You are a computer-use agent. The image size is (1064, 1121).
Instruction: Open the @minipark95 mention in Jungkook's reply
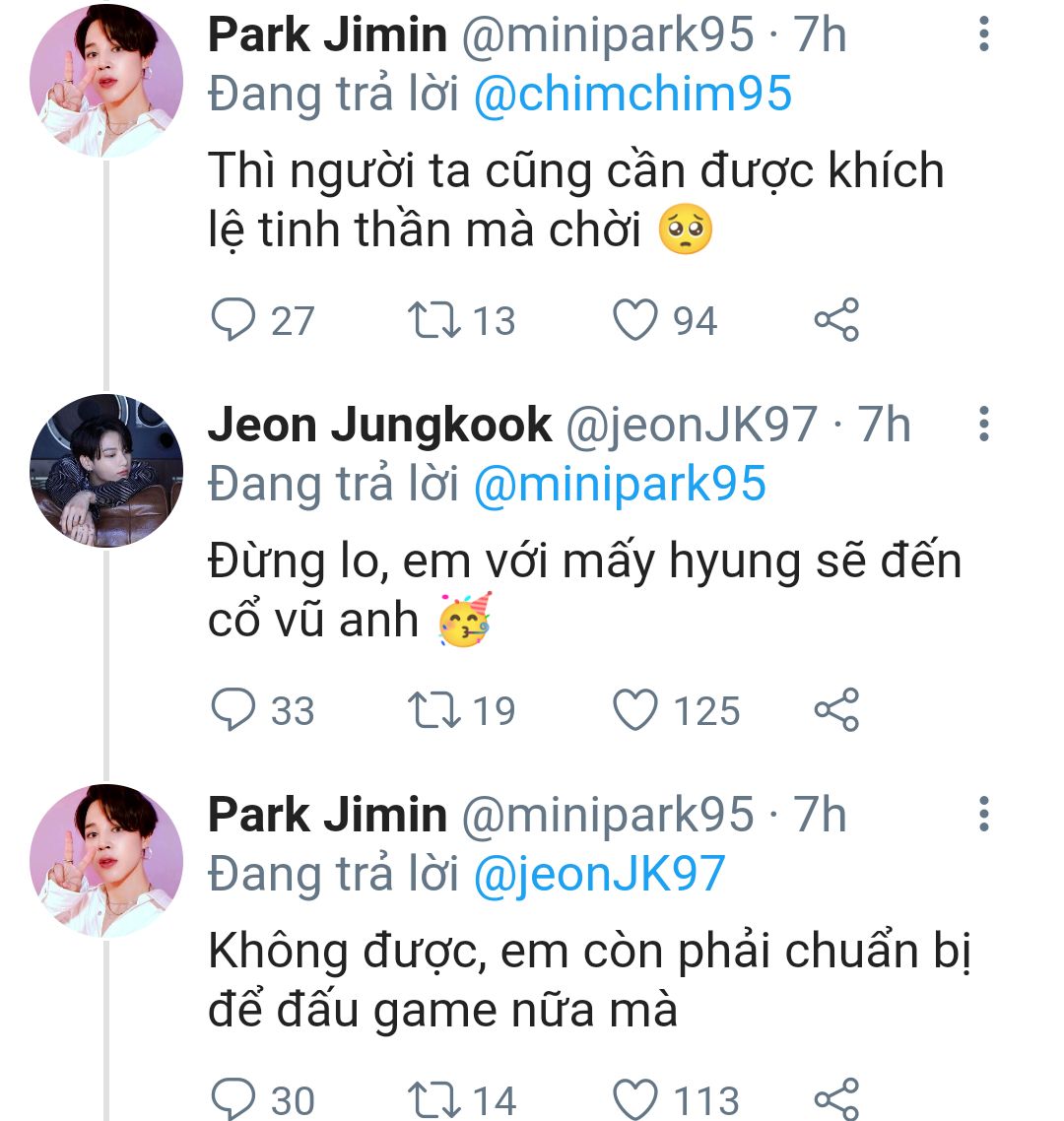coord(620,485)
